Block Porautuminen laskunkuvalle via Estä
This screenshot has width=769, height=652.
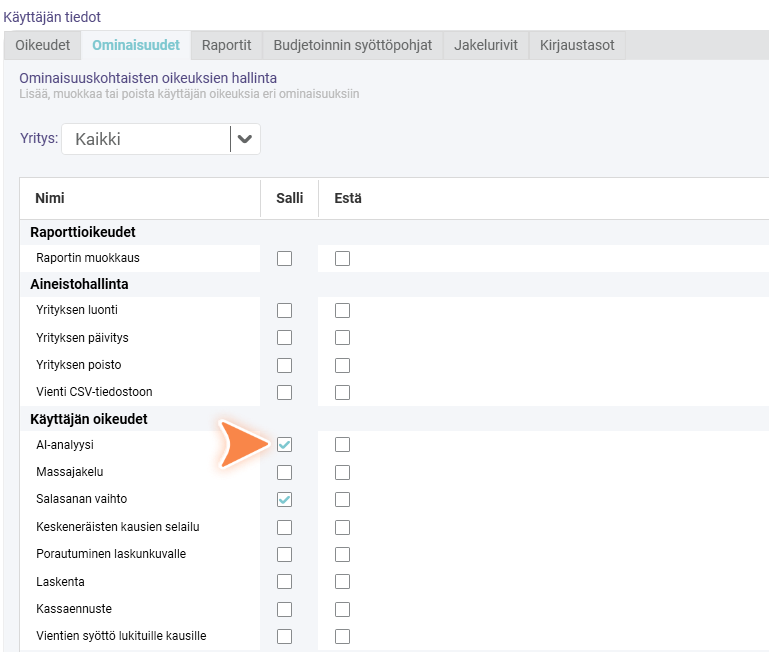[x=342, y=554]
